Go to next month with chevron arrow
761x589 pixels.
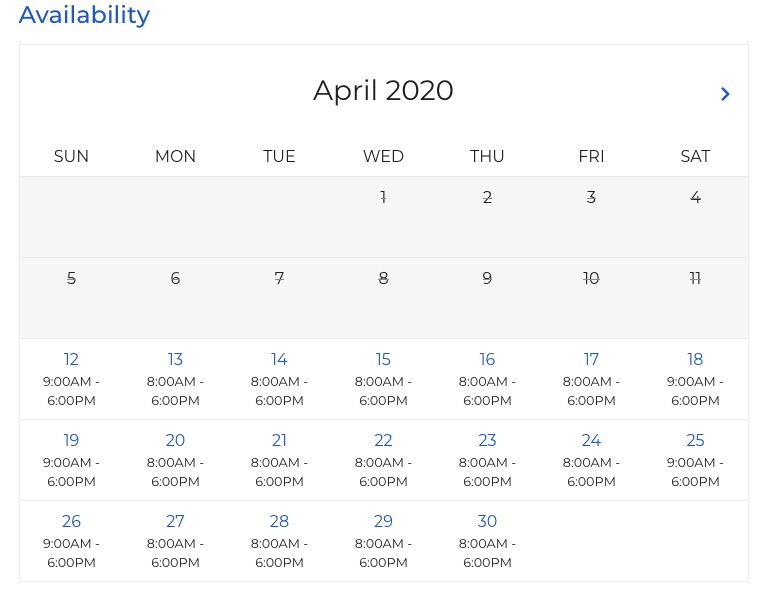point(725,94)
